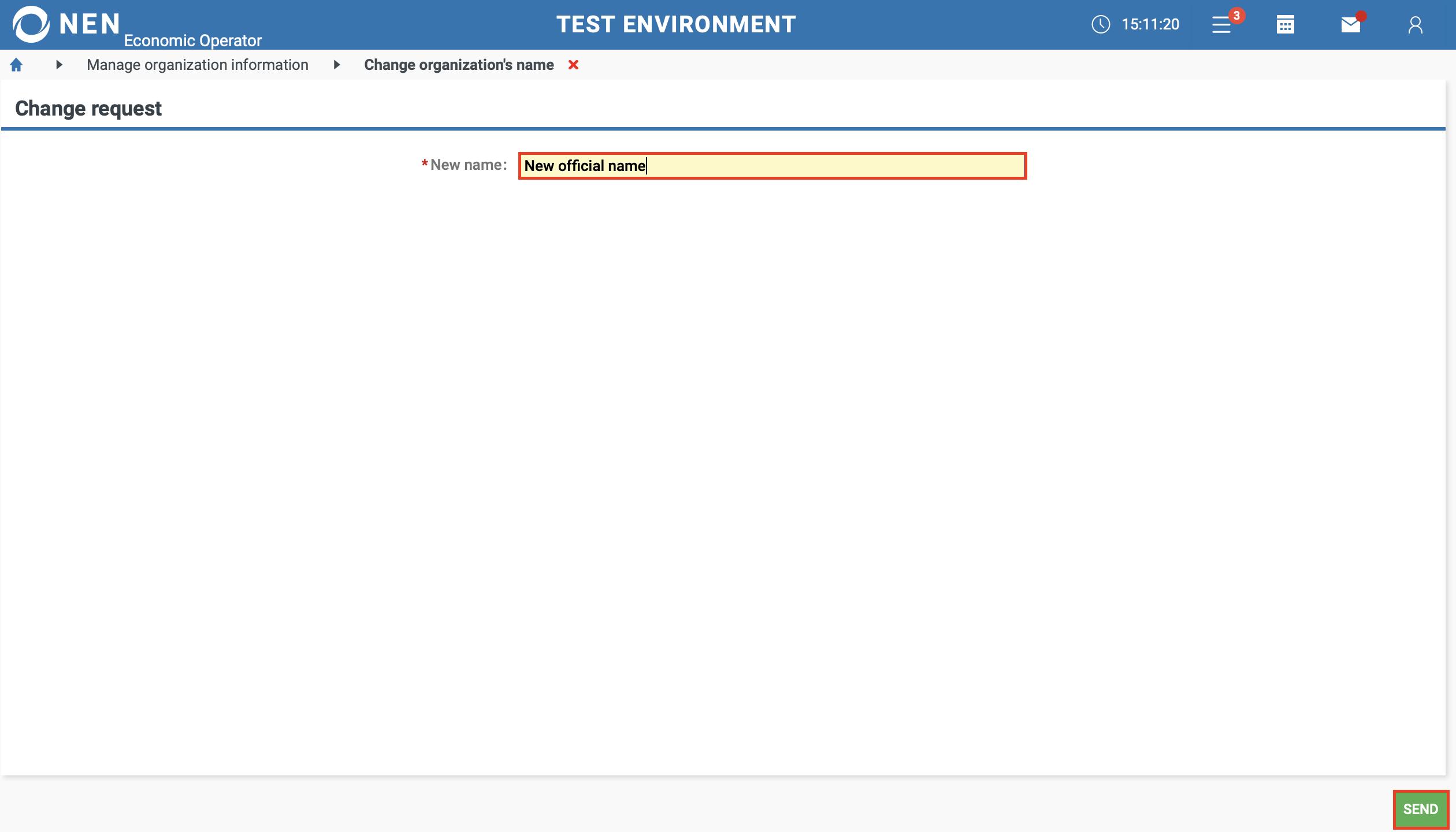
Task: Focus the New name text field
Action: pos(772,166)
